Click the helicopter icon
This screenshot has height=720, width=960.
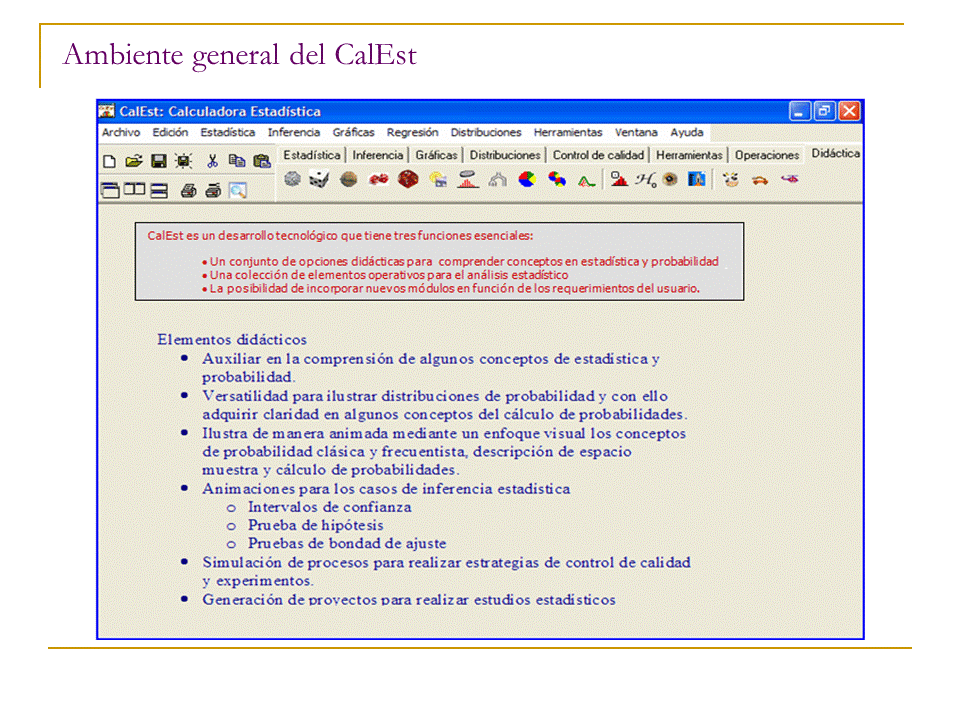click(x=790, y=180)
